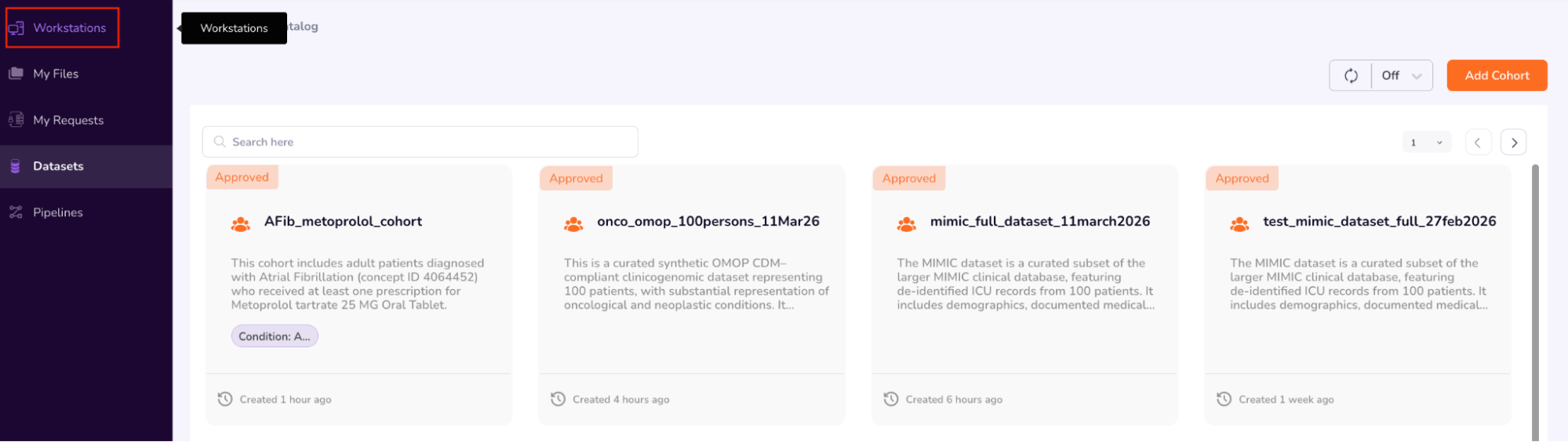Click the clock icon beside Created 6 hours ago
The width and height of the screenshot is (1568, 442).
coord(891,400)
